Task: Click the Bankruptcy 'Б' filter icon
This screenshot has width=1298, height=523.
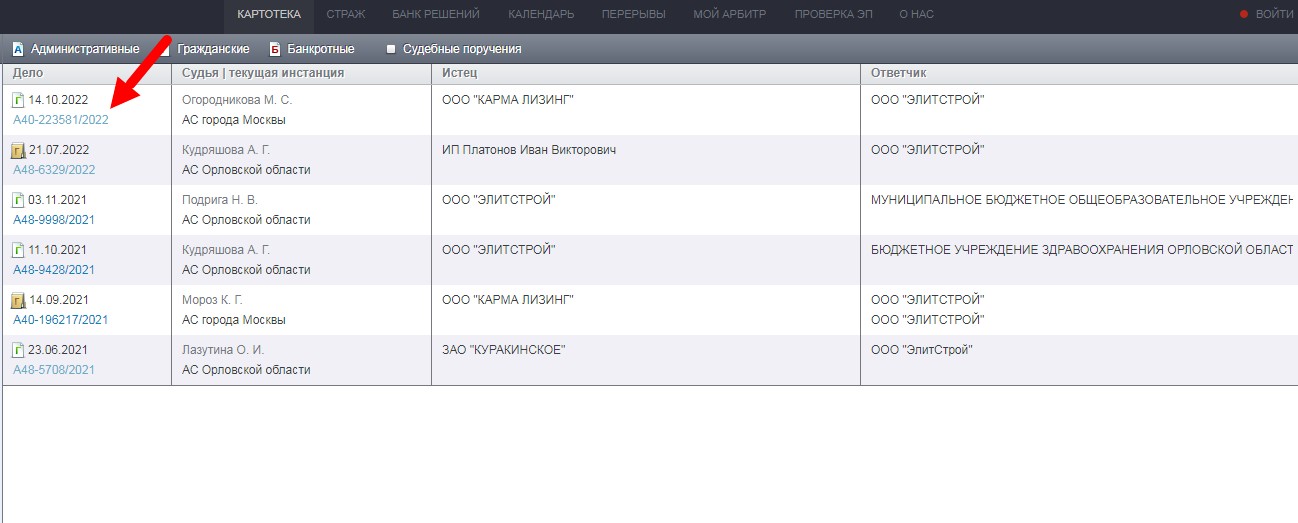Action: [274, 49]
